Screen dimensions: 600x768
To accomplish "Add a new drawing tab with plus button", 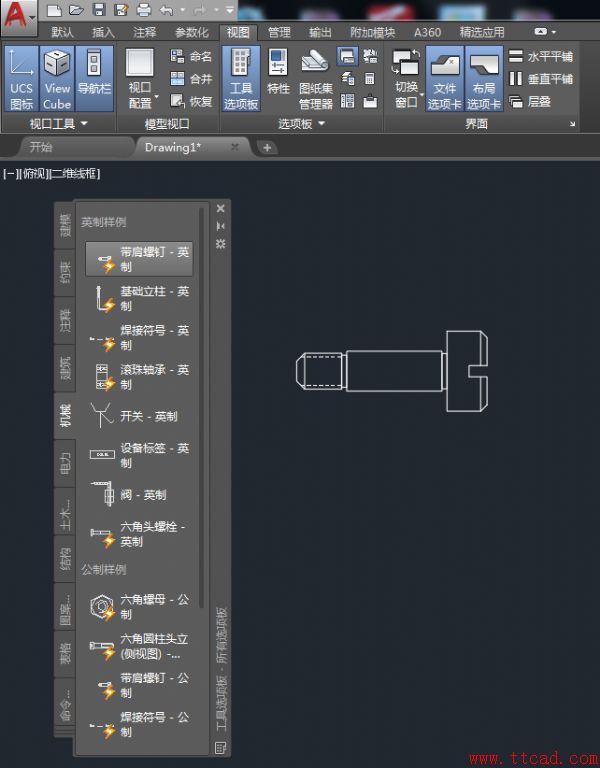I will (266, 147).
